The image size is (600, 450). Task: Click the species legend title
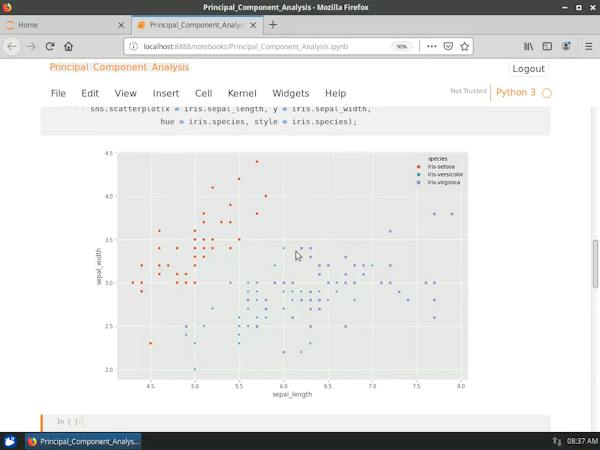click(437, 159)
